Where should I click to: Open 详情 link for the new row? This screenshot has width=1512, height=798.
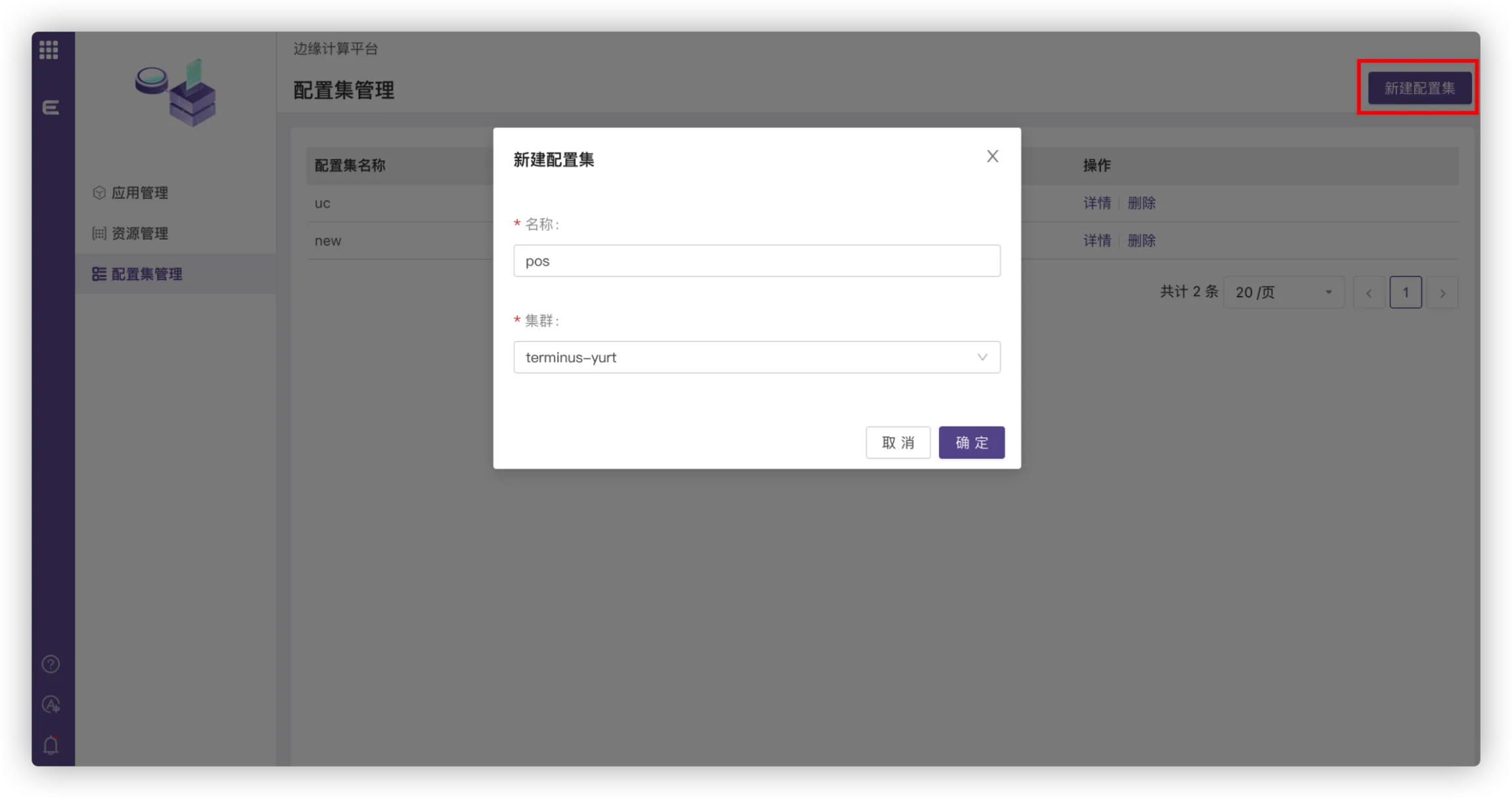tap(1097, 241)
